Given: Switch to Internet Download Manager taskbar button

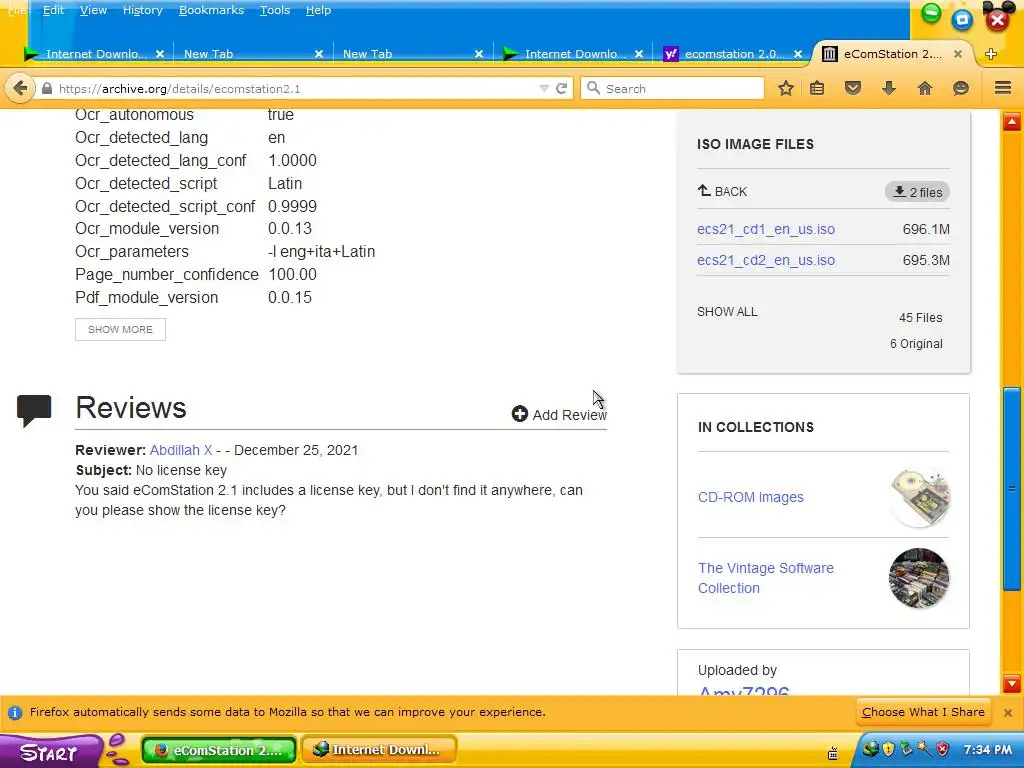Looking at the screenshot, I should 379,750.
